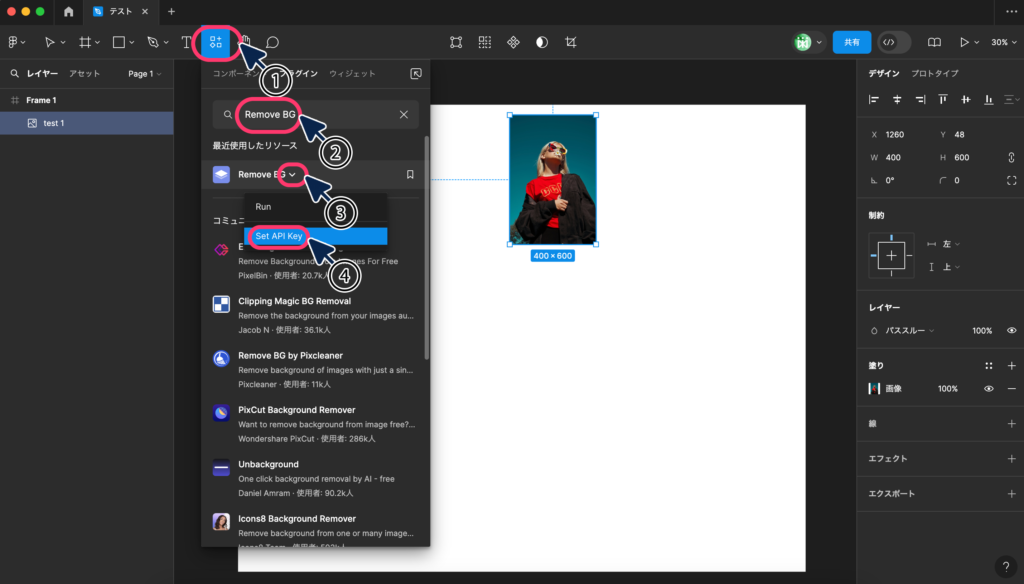This screenshot has width=1024, height=584.
Task: Expand the Remove BG plugin options chevron
Action: click(293, 176)
